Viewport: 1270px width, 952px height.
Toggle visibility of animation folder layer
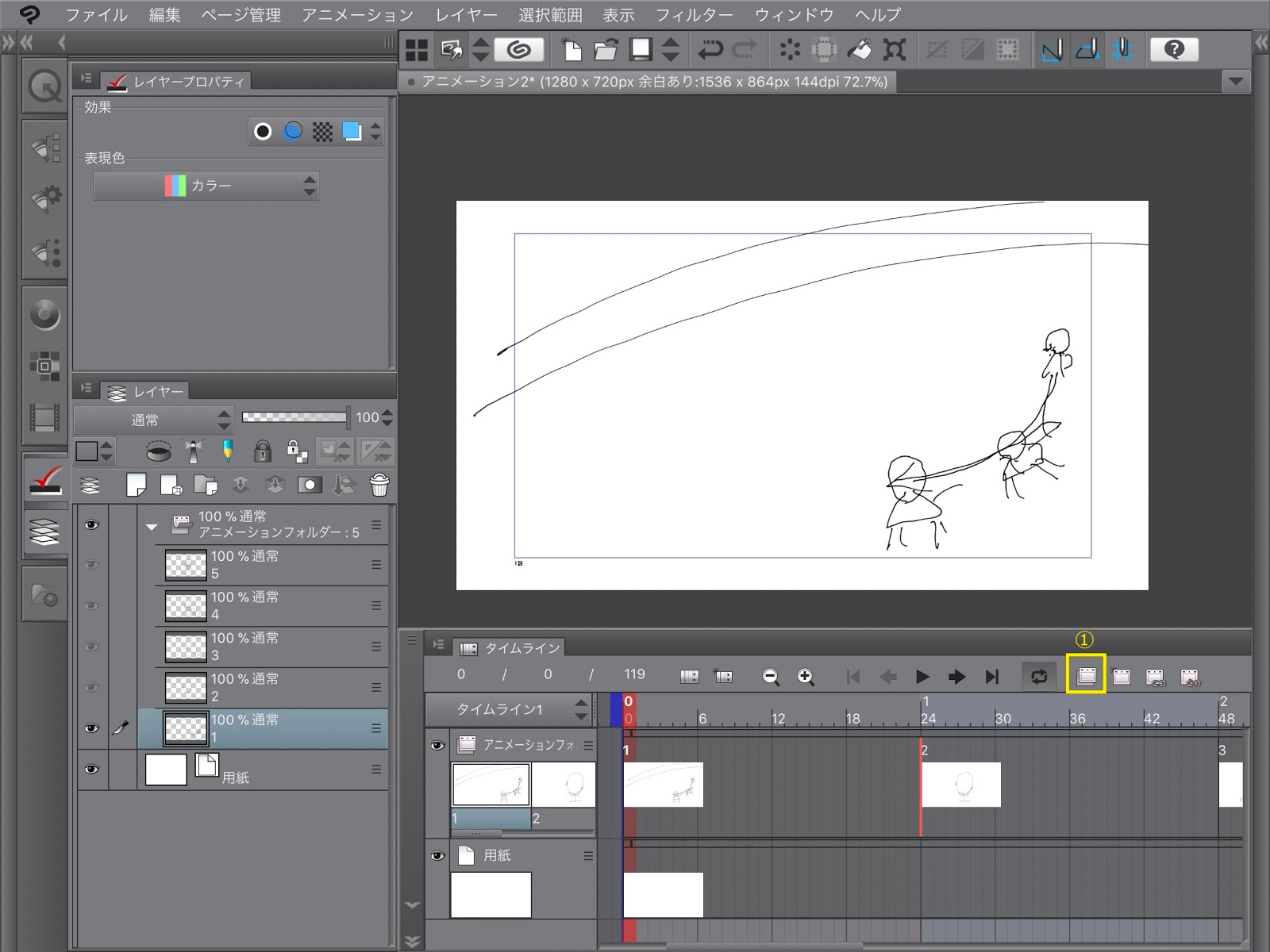[92, 524]
